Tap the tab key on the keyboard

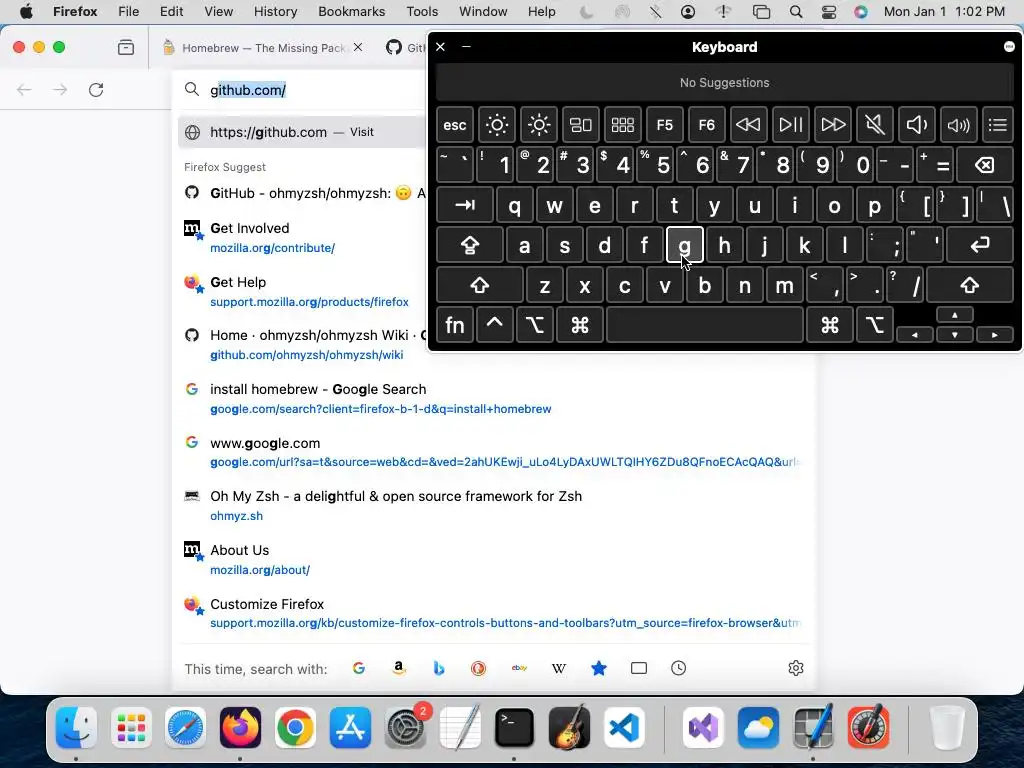465,205
